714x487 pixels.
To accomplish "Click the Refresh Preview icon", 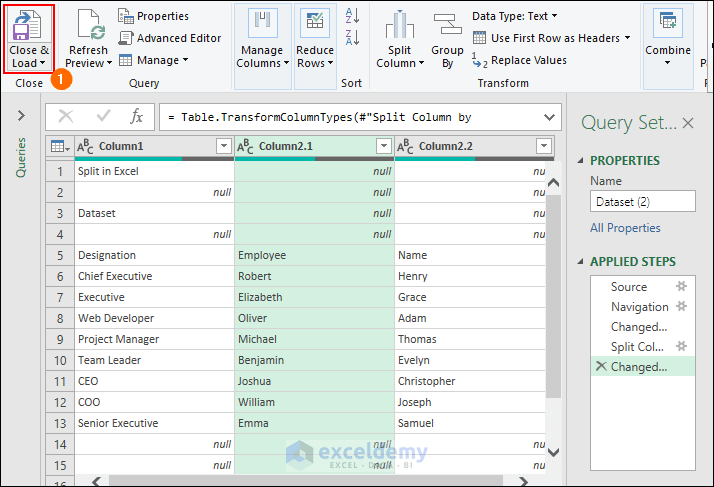I will [x=91, y=24].
